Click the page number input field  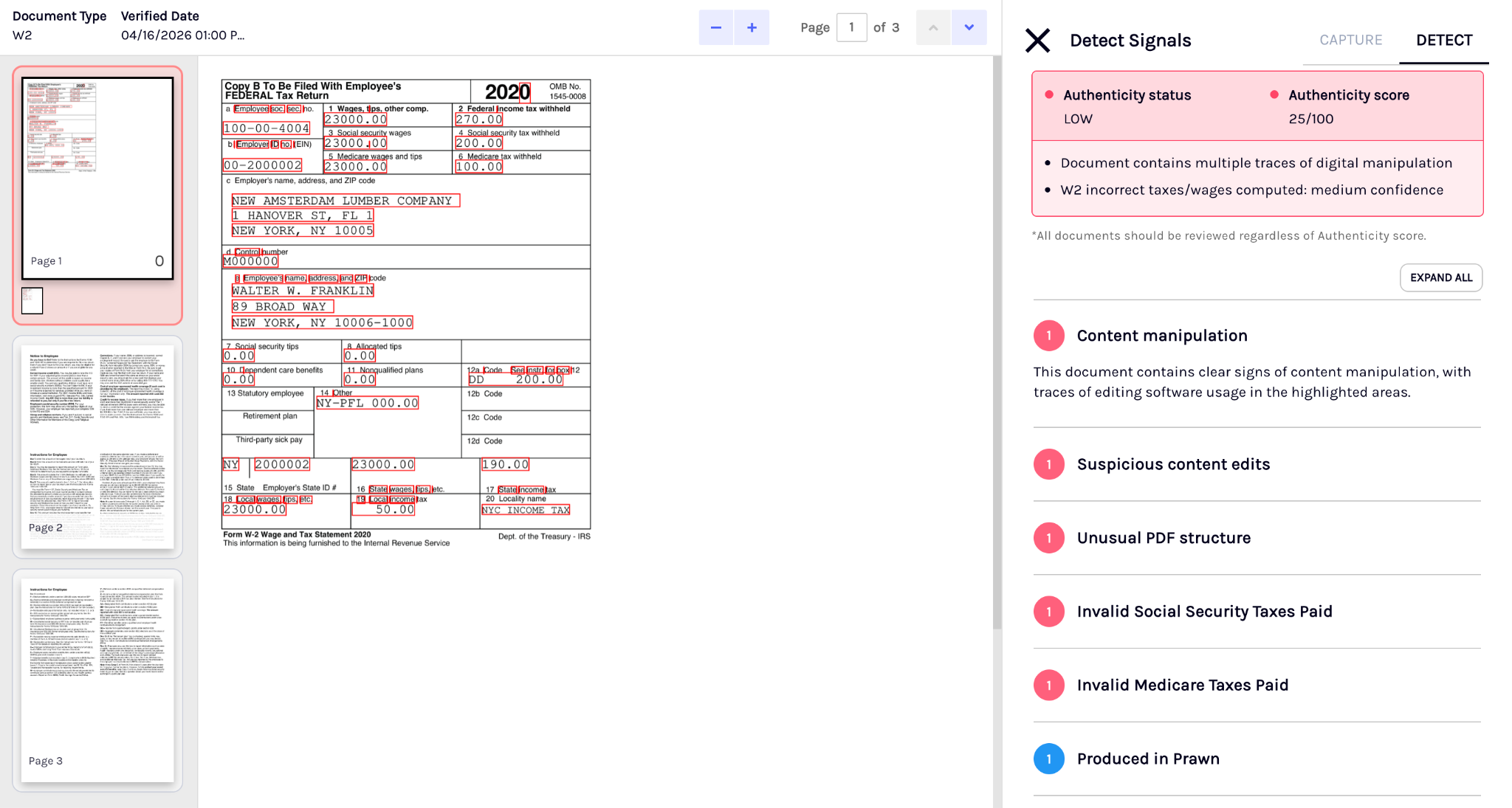pyautogui.click(x=851, y=27)
